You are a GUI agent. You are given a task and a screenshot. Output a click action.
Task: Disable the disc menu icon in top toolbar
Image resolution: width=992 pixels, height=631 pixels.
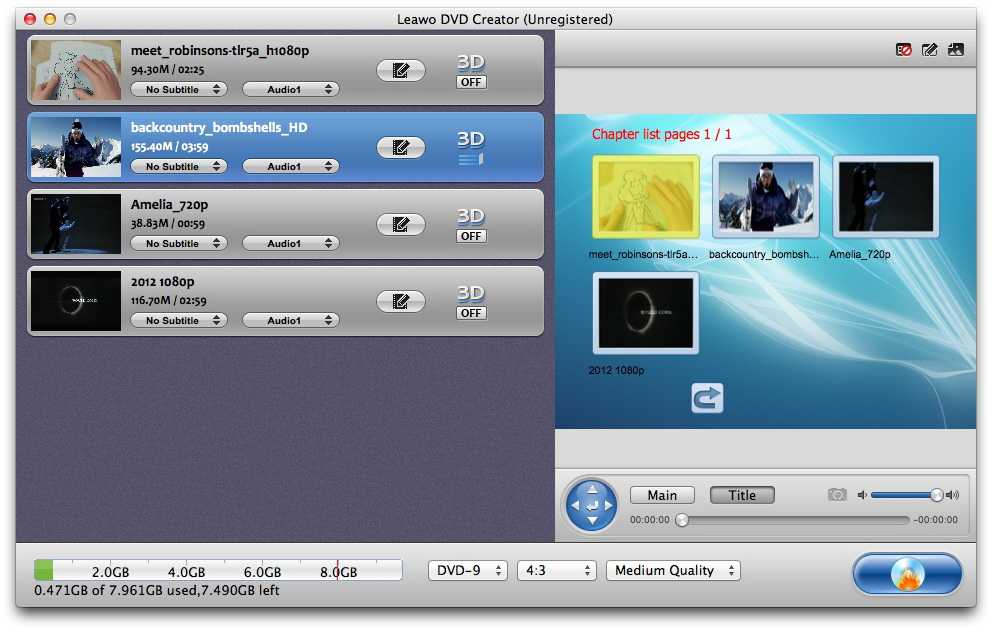coord(903,49)
